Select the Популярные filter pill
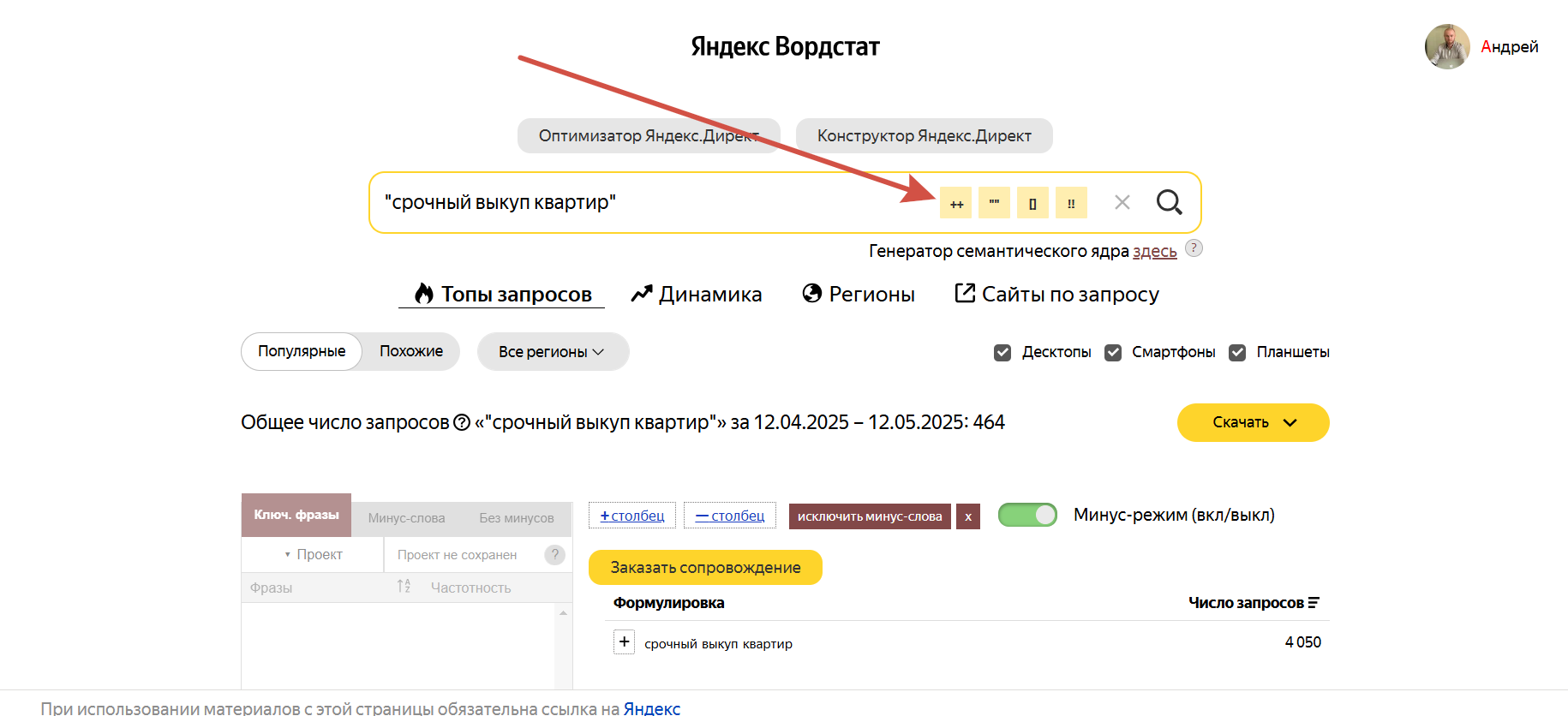The height and width of the screenshot is (716, 1568). [302, 351]
